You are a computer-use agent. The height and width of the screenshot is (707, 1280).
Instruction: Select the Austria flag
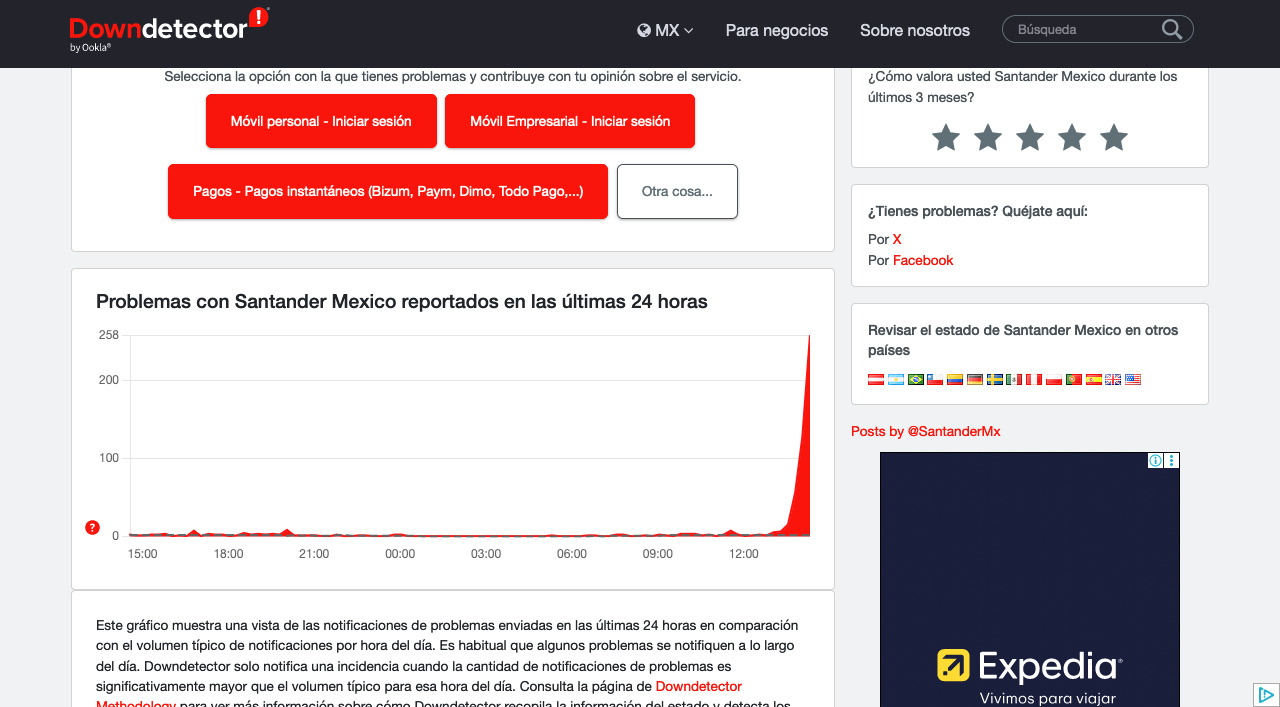click(876, 379)
